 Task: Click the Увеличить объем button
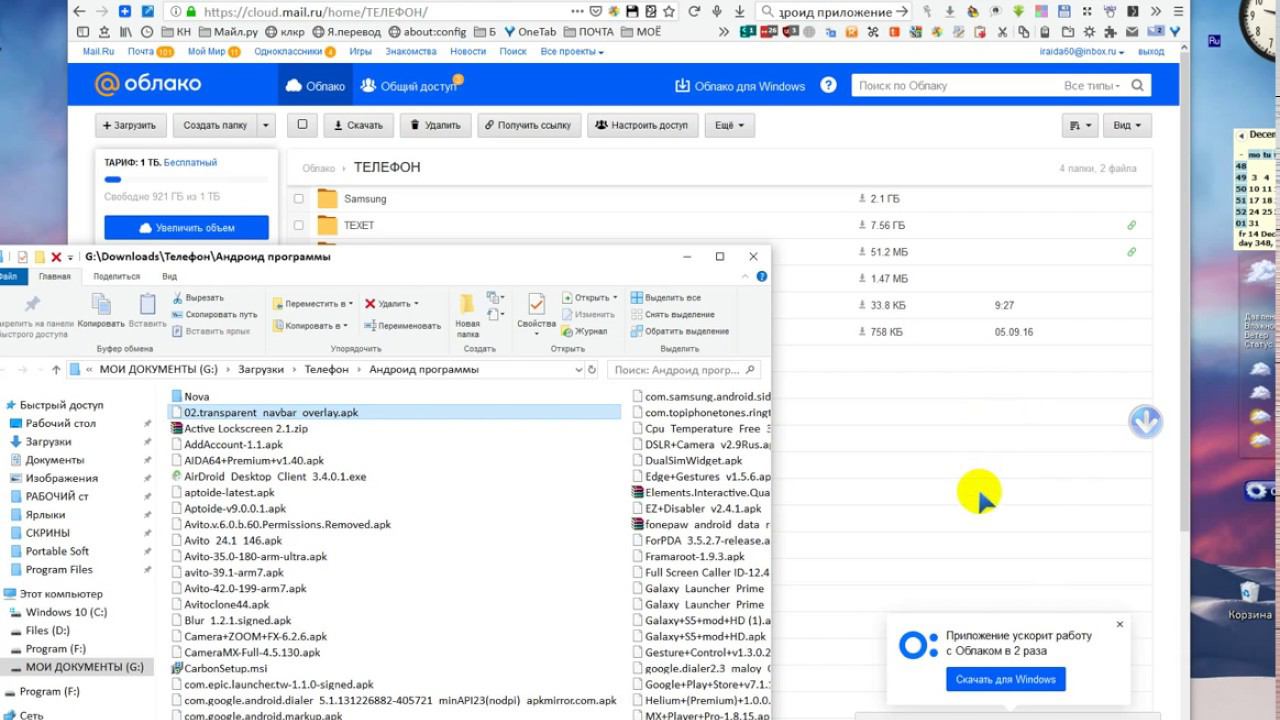[x=186, y=228]
